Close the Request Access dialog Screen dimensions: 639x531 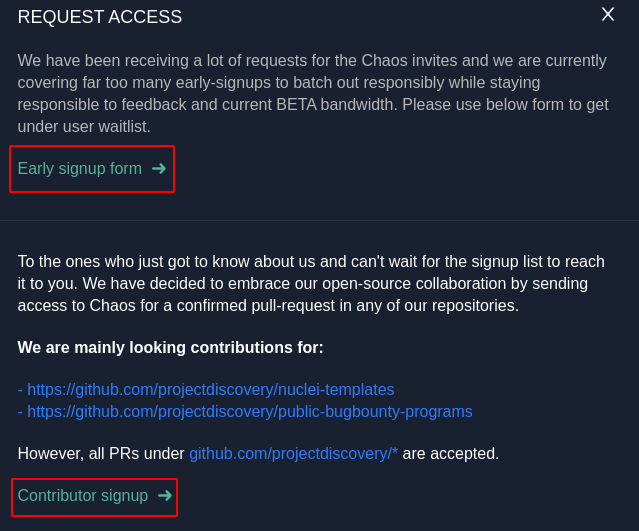click(608, 14)
